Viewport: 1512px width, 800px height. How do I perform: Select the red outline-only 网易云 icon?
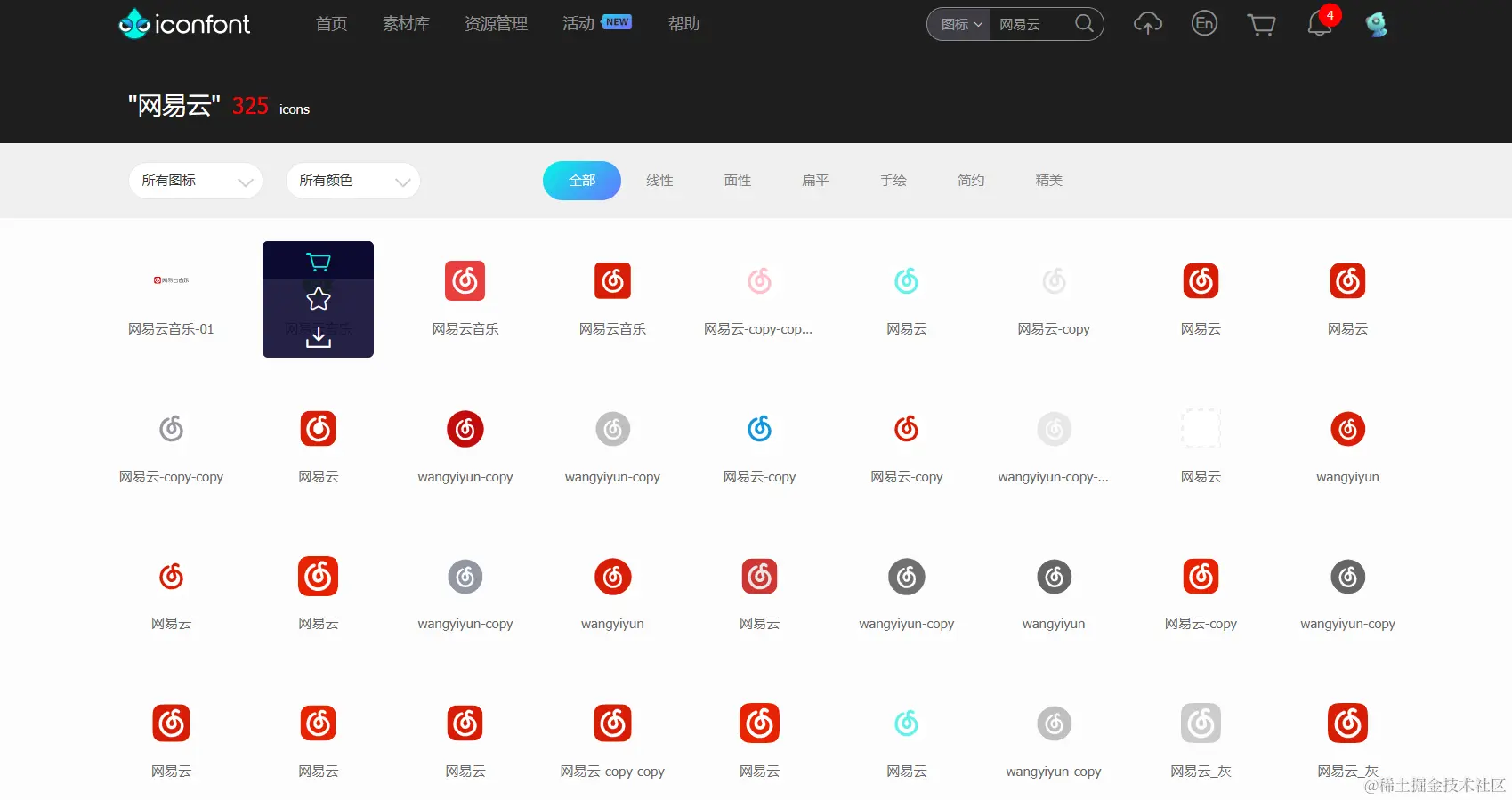click(x=171, y=577)
